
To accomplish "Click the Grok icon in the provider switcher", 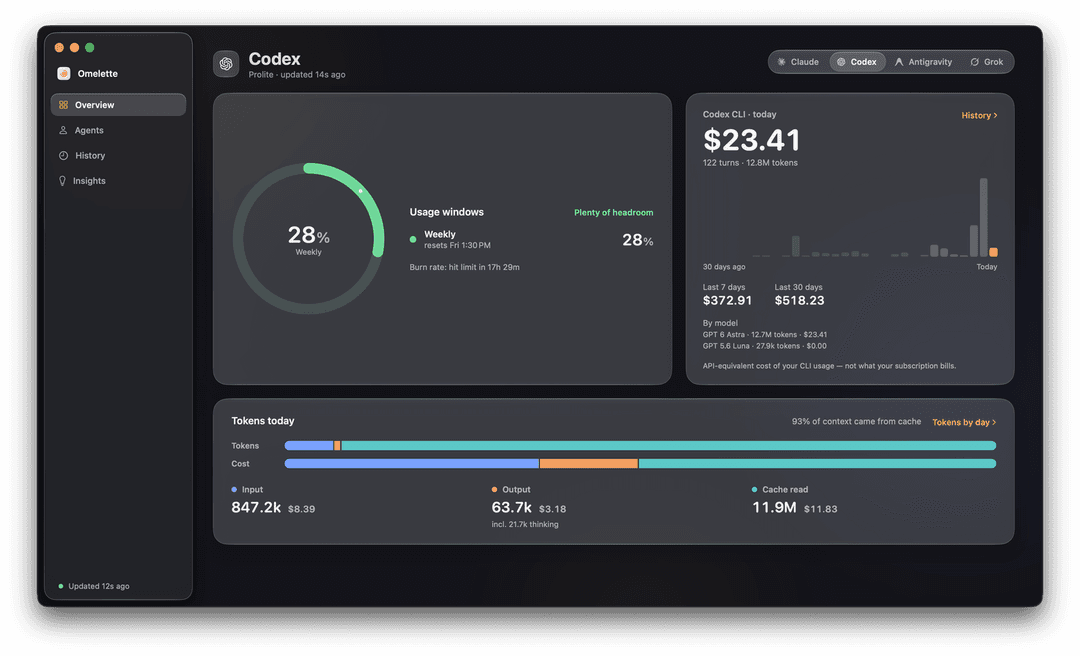I will click(x=975, y=62).
